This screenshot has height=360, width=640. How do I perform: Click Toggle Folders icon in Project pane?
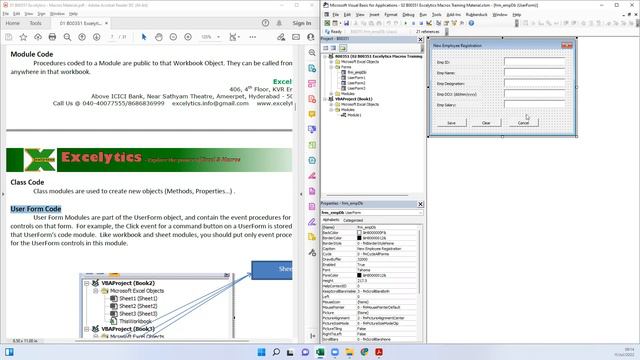tap(343, 48)
